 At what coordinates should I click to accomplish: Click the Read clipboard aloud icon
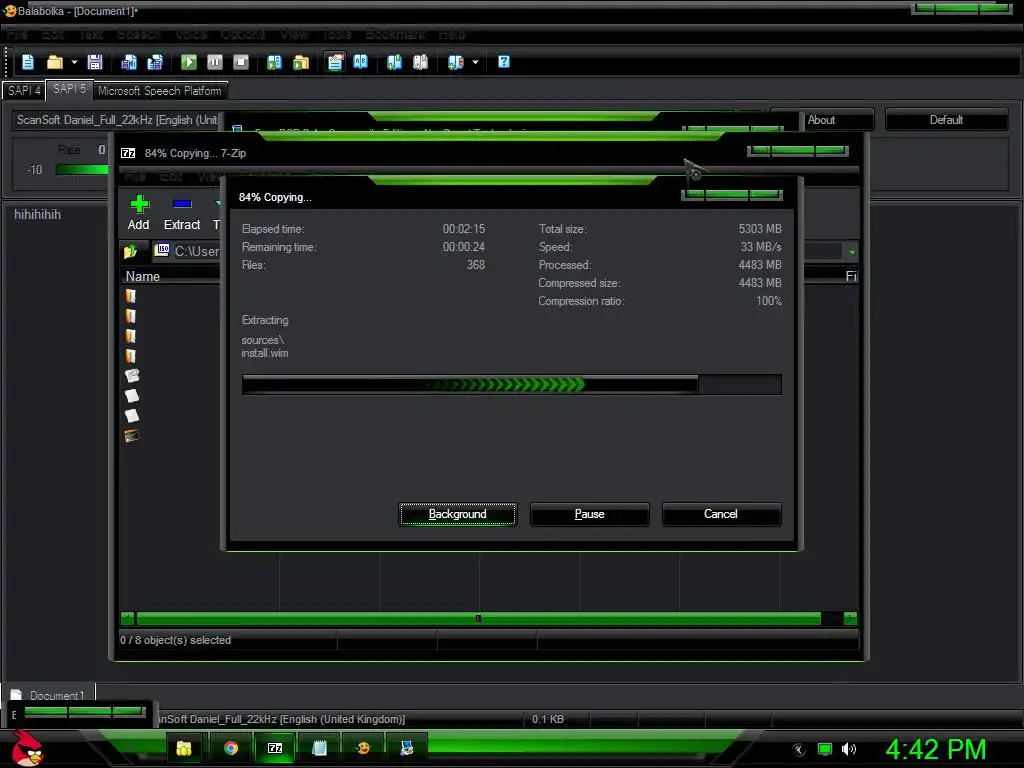tap(274, 62)
